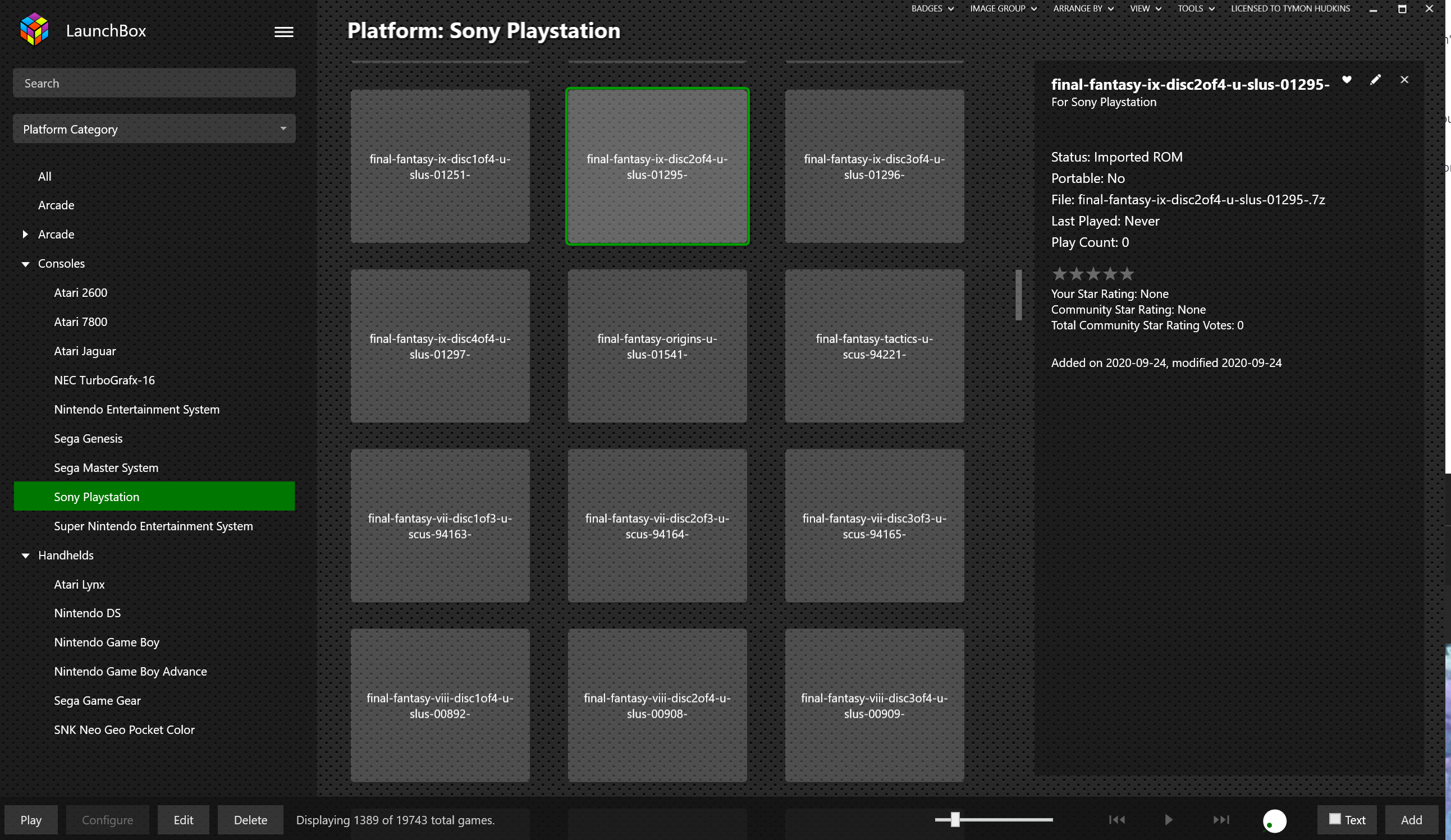Select final-fantasy-ix-disc4of4 game tile

tap(440, 346)
